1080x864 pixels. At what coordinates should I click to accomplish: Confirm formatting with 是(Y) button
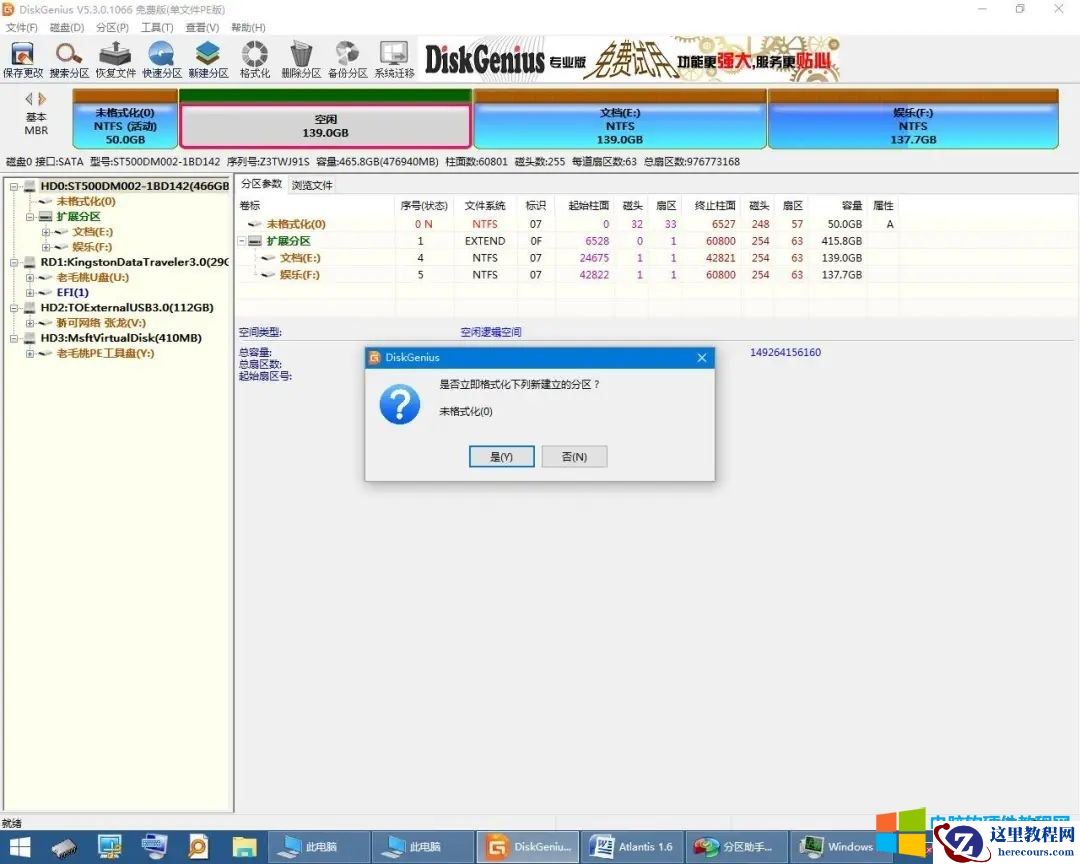point(501,457)
